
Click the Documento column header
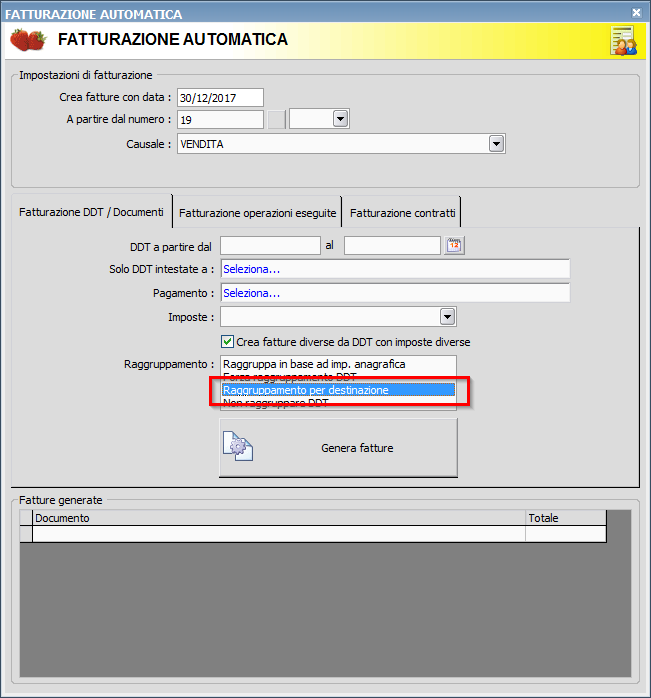(x=279, y=518)
